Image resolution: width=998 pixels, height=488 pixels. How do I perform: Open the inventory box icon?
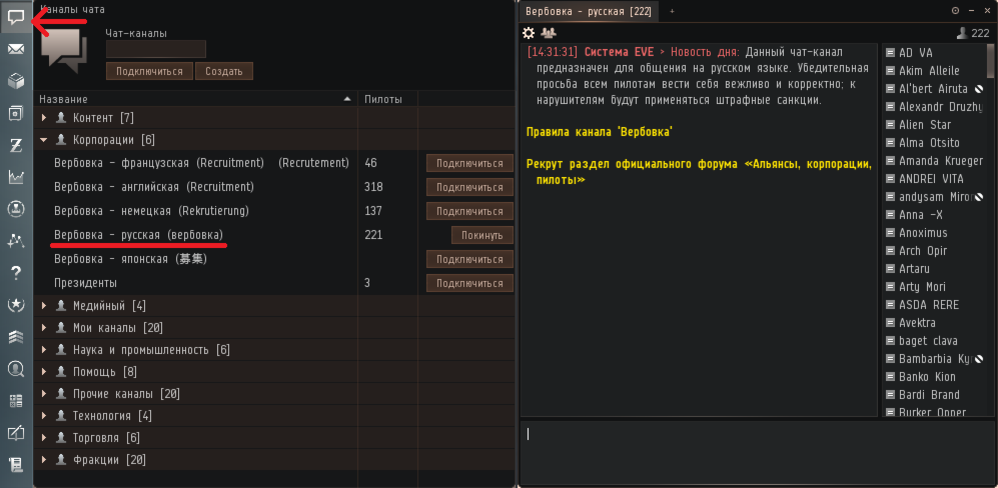click(16, 81)
